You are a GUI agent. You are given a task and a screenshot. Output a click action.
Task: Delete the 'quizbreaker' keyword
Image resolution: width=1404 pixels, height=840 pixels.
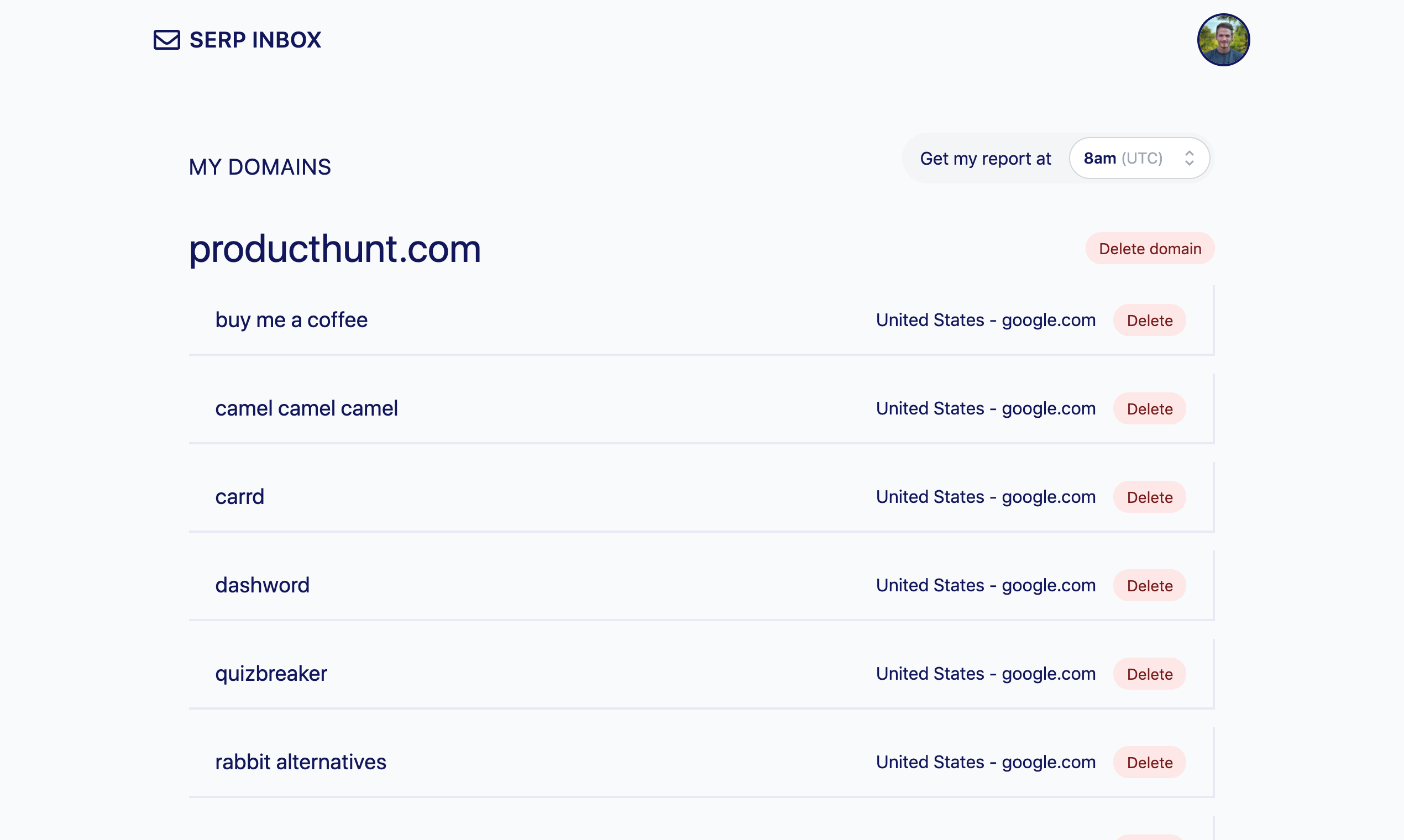(x=1149, y=674)
